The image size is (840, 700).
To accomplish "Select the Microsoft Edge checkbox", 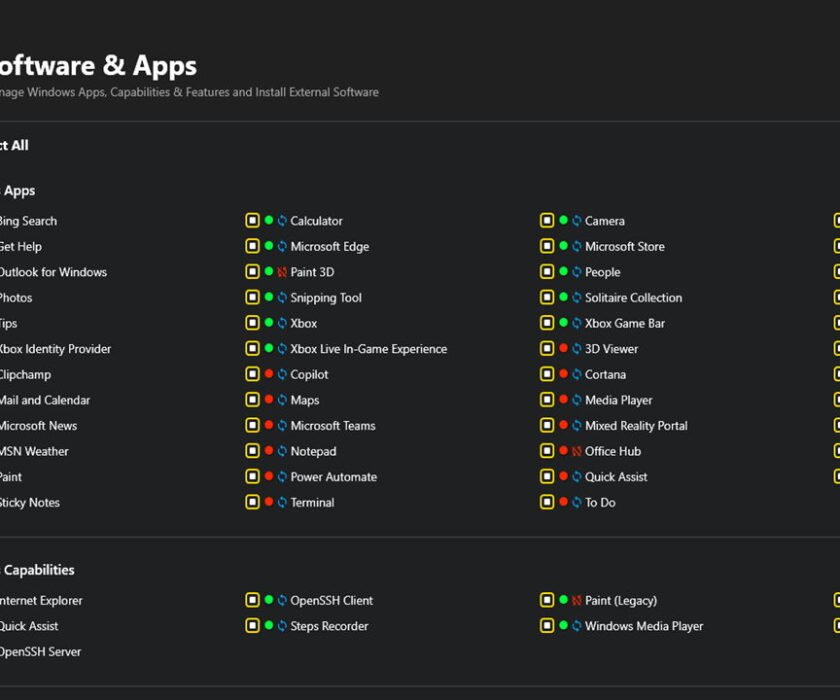I will (252, 246).
